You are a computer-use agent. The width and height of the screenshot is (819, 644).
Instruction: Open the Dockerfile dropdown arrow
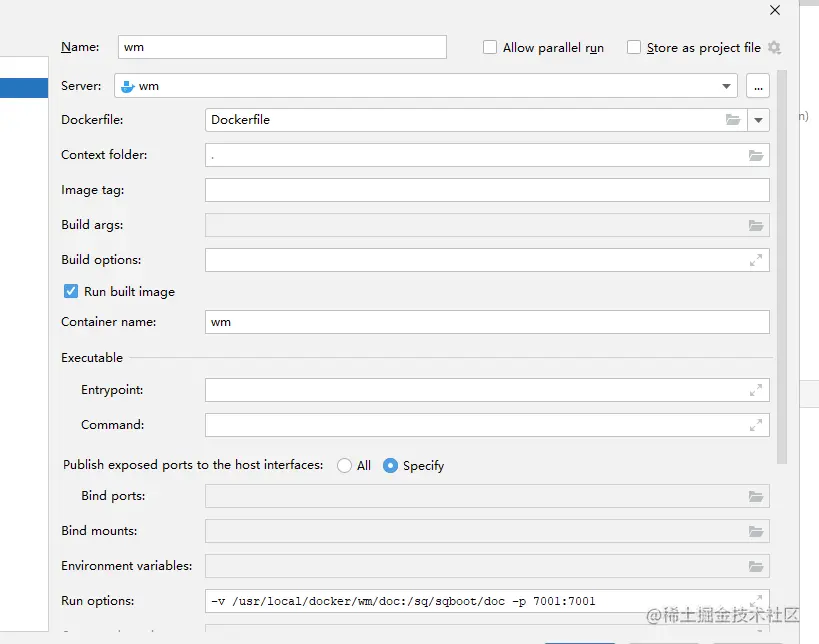click(x=758, y=120)
